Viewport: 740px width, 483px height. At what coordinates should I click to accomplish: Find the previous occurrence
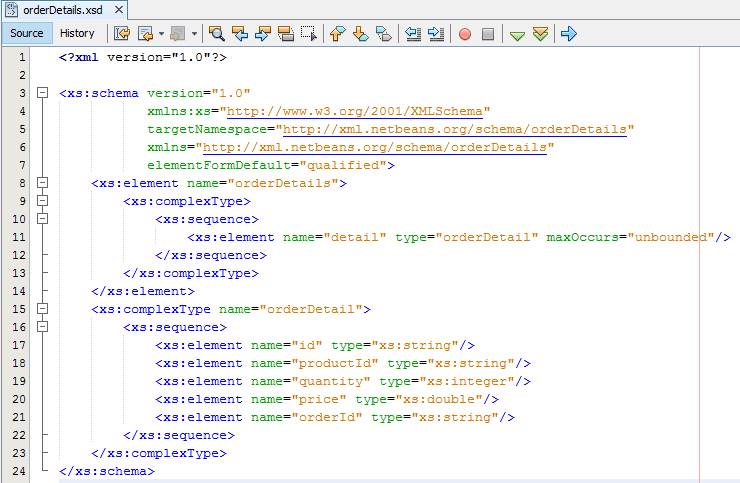coord(240,34)
